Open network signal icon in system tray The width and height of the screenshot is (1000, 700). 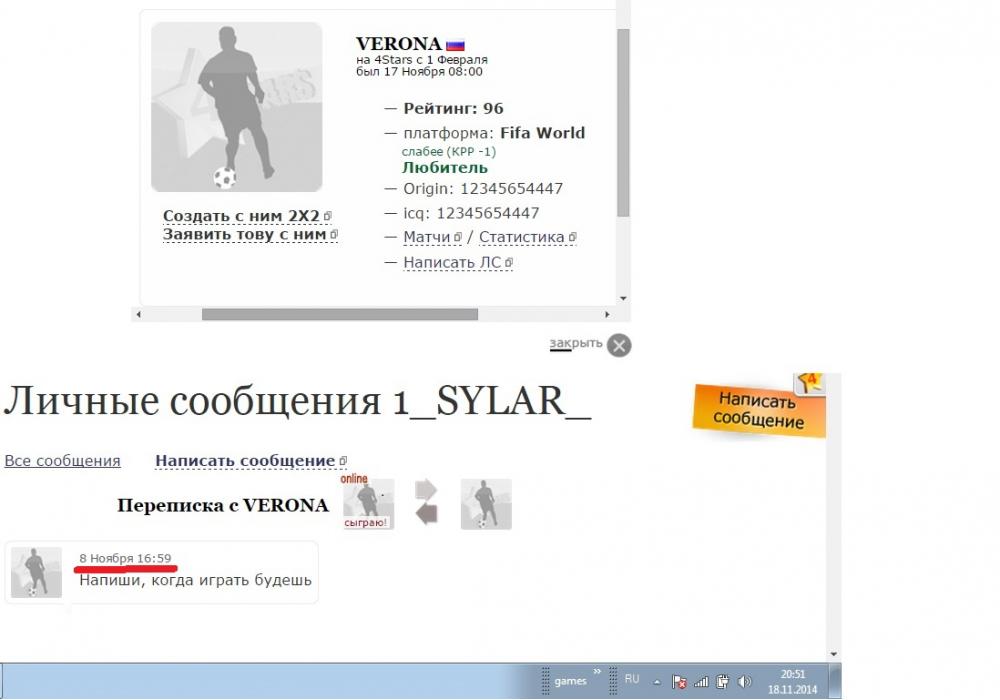(x=700, y=682)
